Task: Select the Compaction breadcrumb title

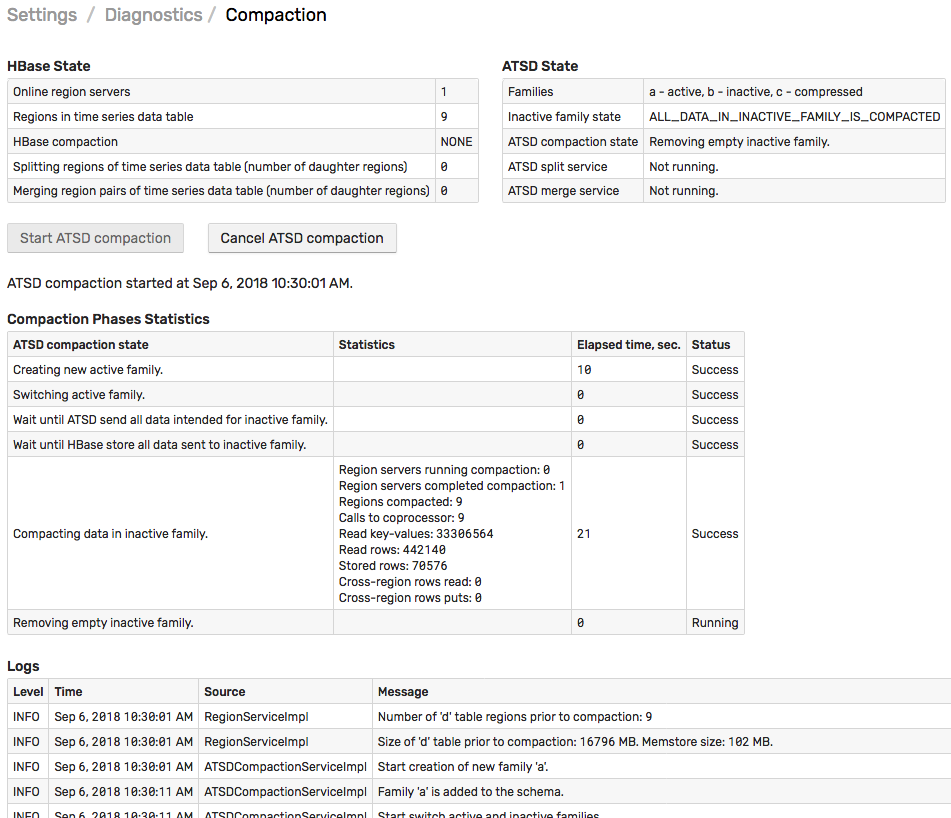Action: 276,15
